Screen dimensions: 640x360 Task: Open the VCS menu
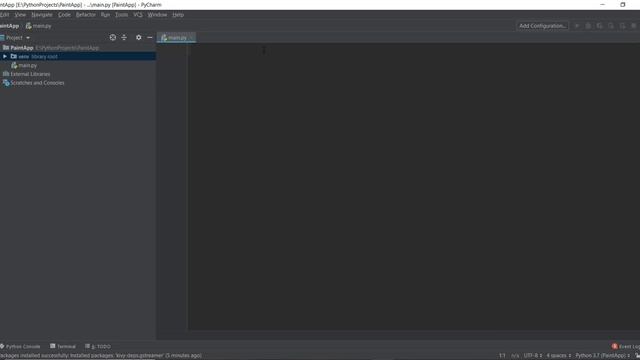click(138, 15)
